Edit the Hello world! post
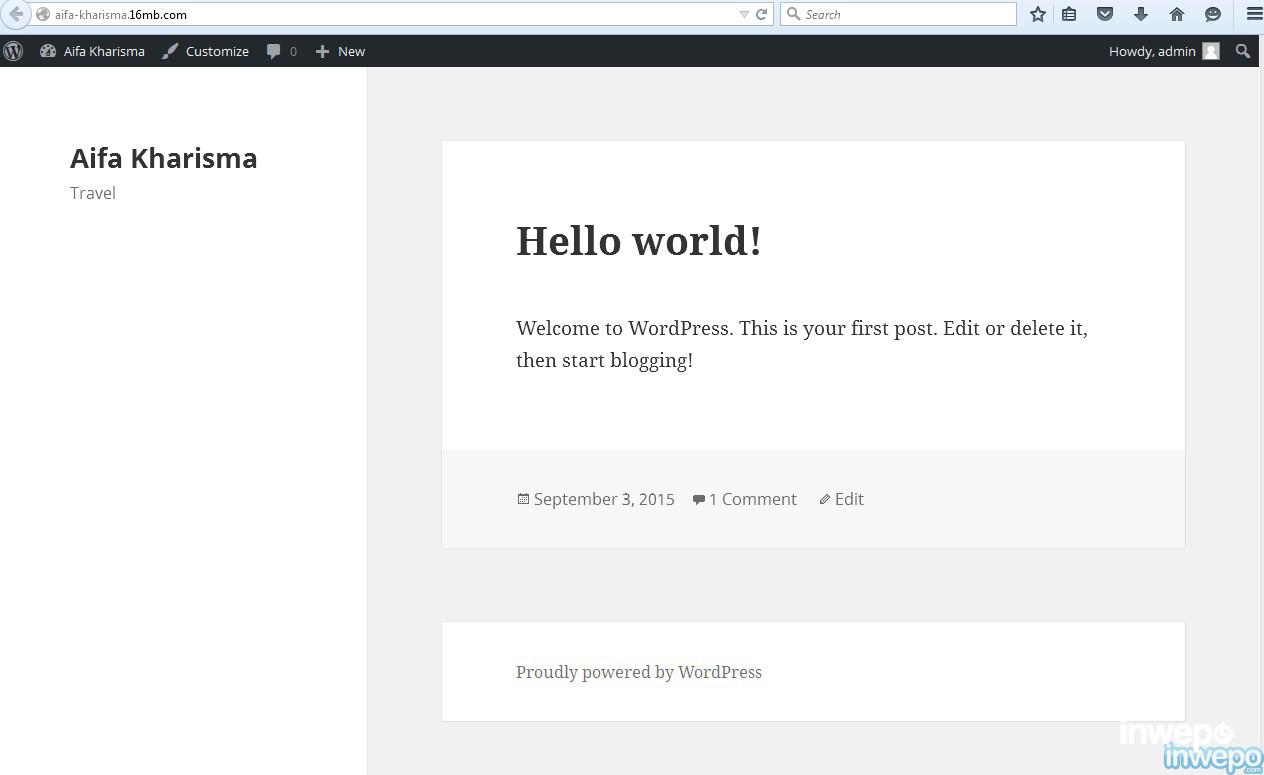The height and width of the screenshot is (775, 1264). pyautogui.click(x=849, y=499)
